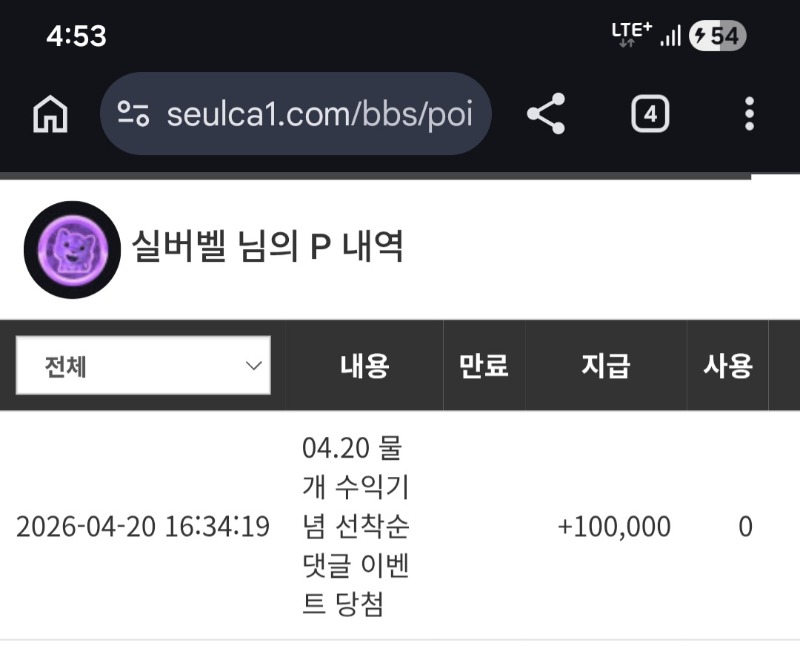Tap the +100,000 points amount
800x646 pixels.
(614, 527)
